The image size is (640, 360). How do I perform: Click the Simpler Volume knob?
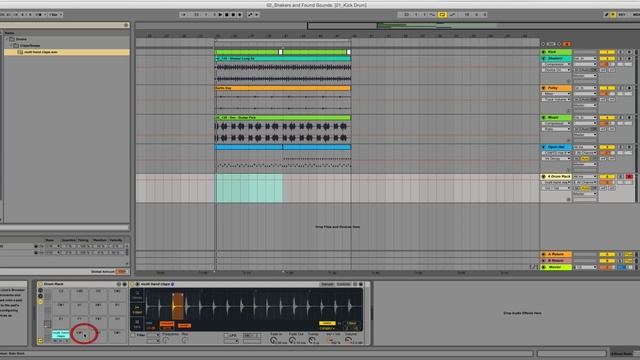(348, 339)
